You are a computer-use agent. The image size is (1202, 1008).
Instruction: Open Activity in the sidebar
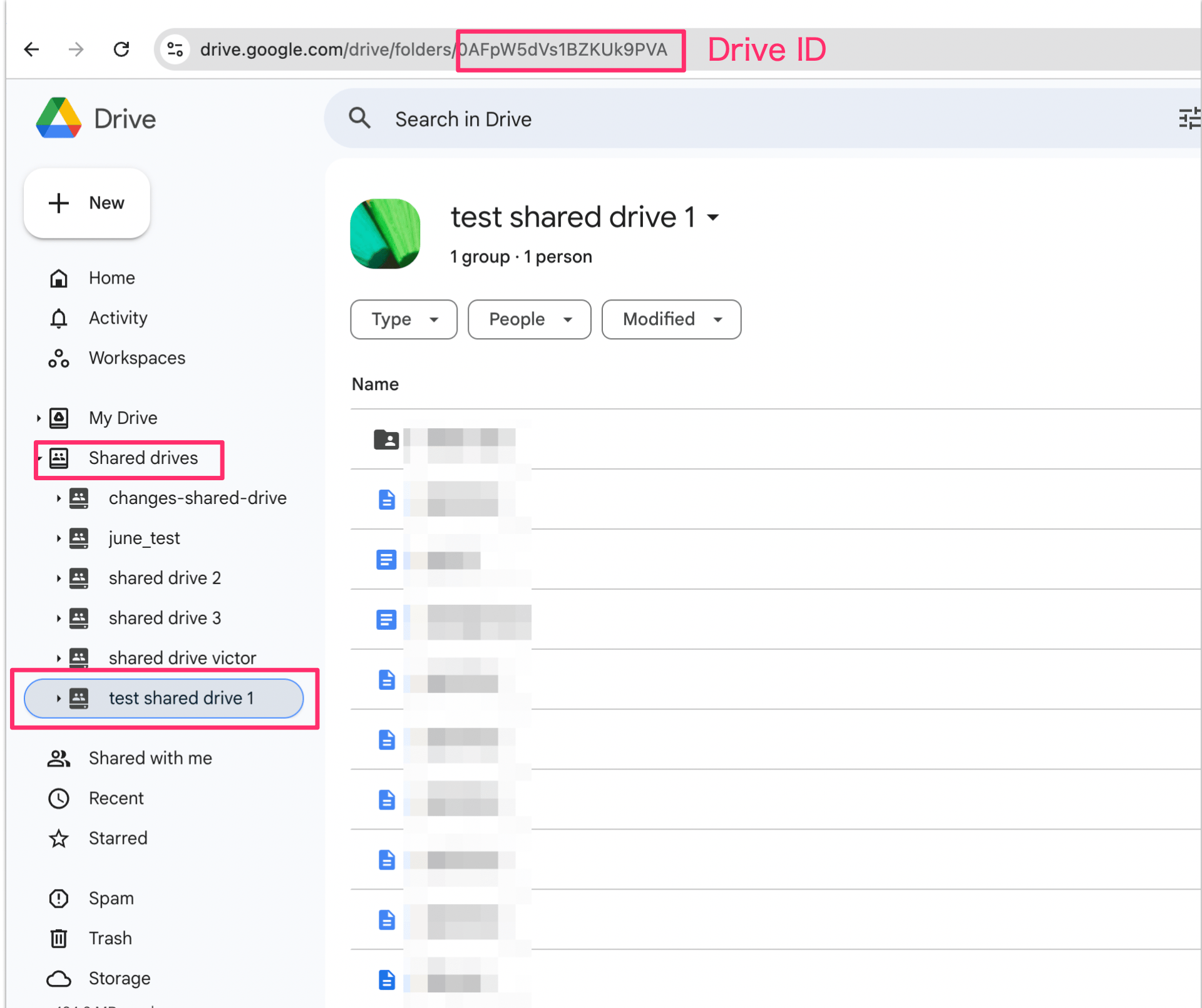coord(118,318)
